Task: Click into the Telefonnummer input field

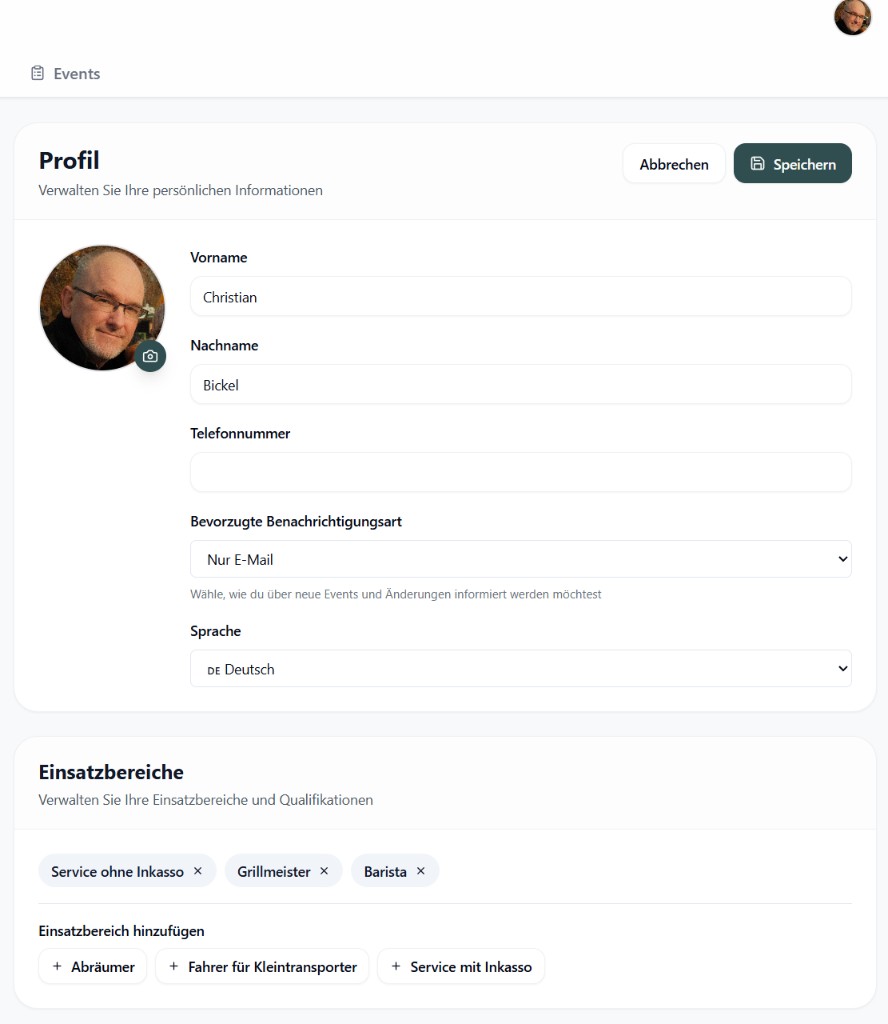Action: pyautogui.click(x=520, y=472)
